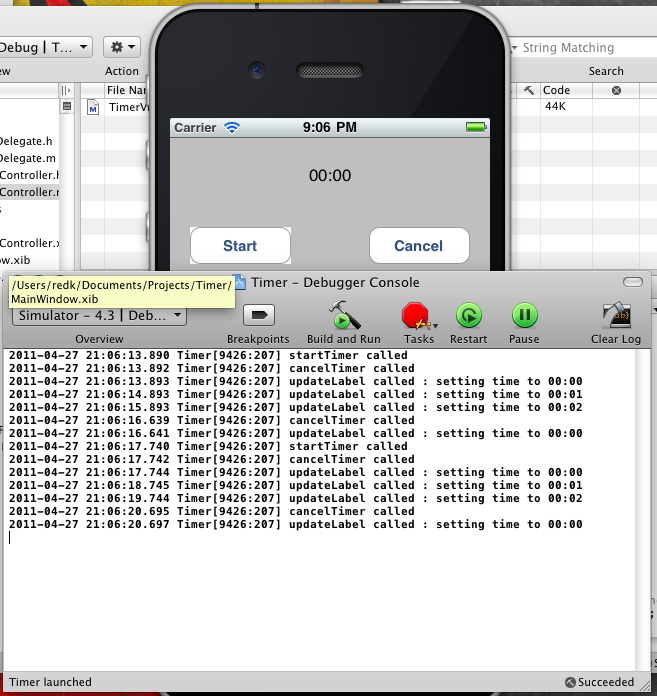Viewport: 657px width, 696px height.
Task: Tap the Cancel button in simulator
Action: (419, 245)
